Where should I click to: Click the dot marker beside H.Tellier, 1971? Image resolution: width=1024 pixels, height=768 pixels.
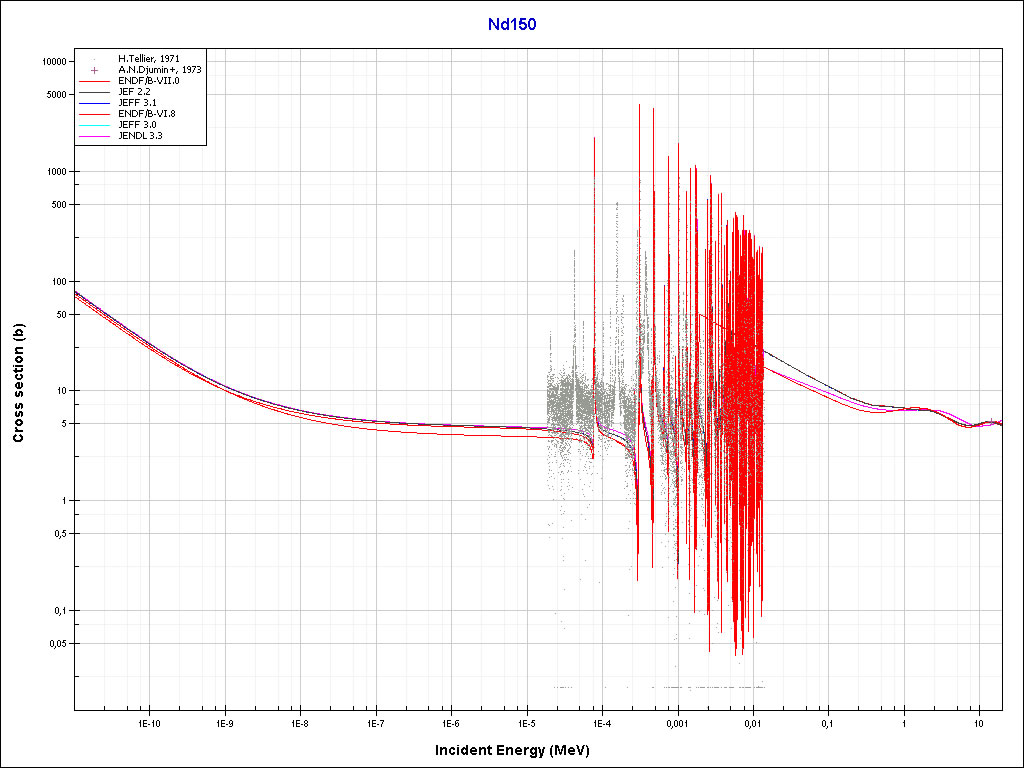click(93, 59)
